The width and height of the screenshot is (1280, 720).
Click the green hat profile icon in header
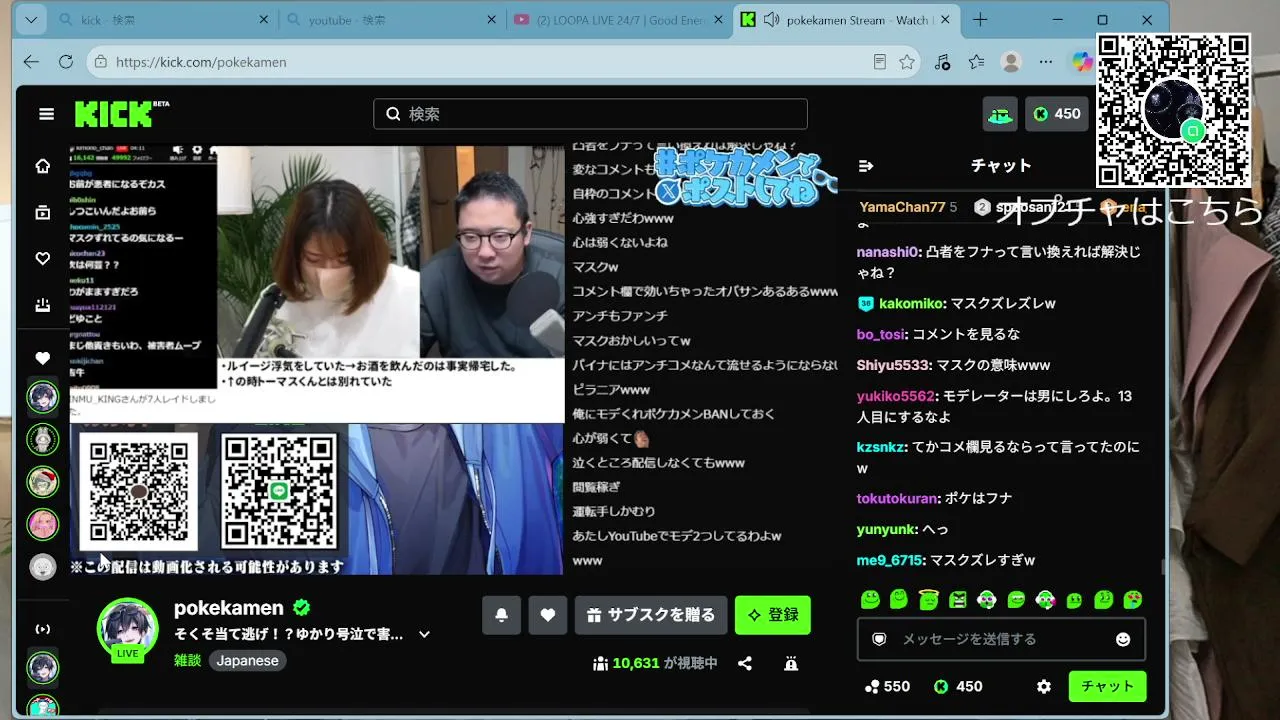tap(1000, 114)
